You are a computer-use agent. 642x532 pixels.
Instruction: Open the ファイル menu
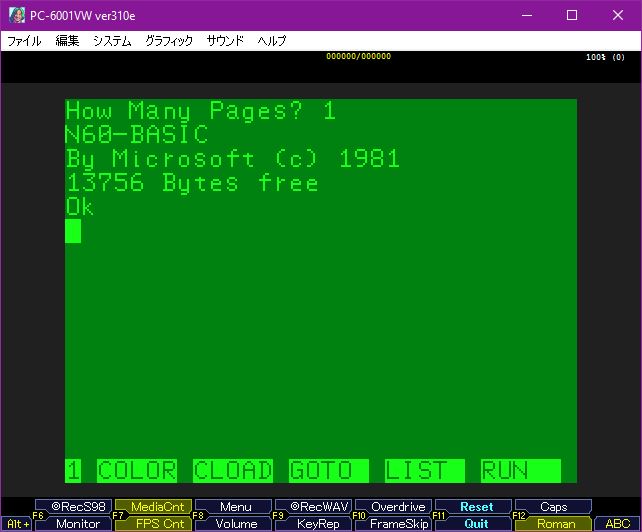click(24, 41)
